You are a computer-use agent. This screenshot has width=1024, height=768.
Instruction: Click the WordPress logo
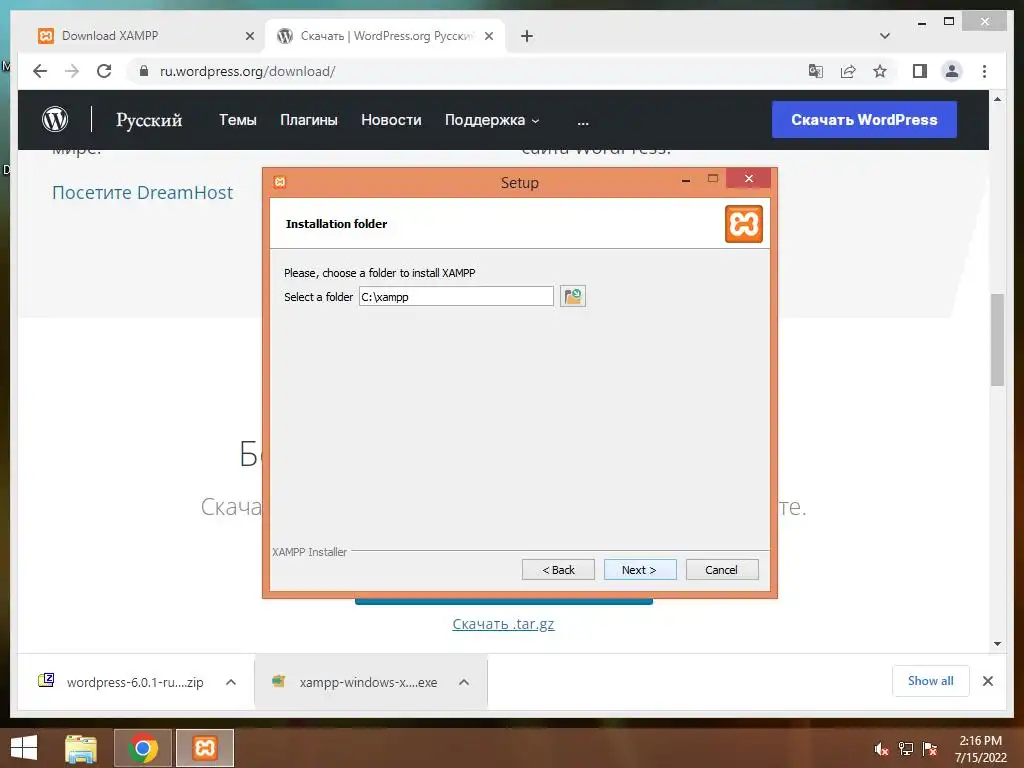[55, 120]
